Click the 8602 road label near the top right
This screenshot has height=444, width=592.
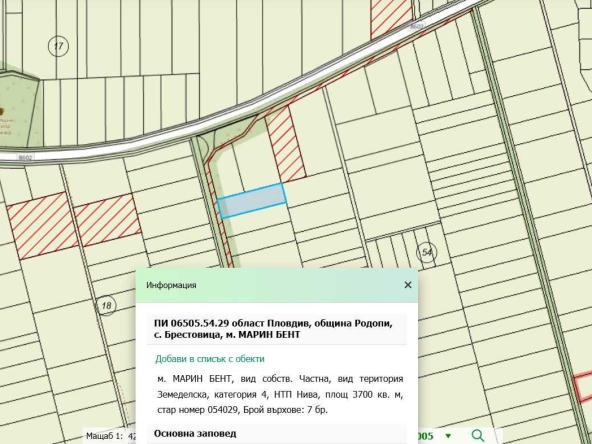click(x=416, y=26)
